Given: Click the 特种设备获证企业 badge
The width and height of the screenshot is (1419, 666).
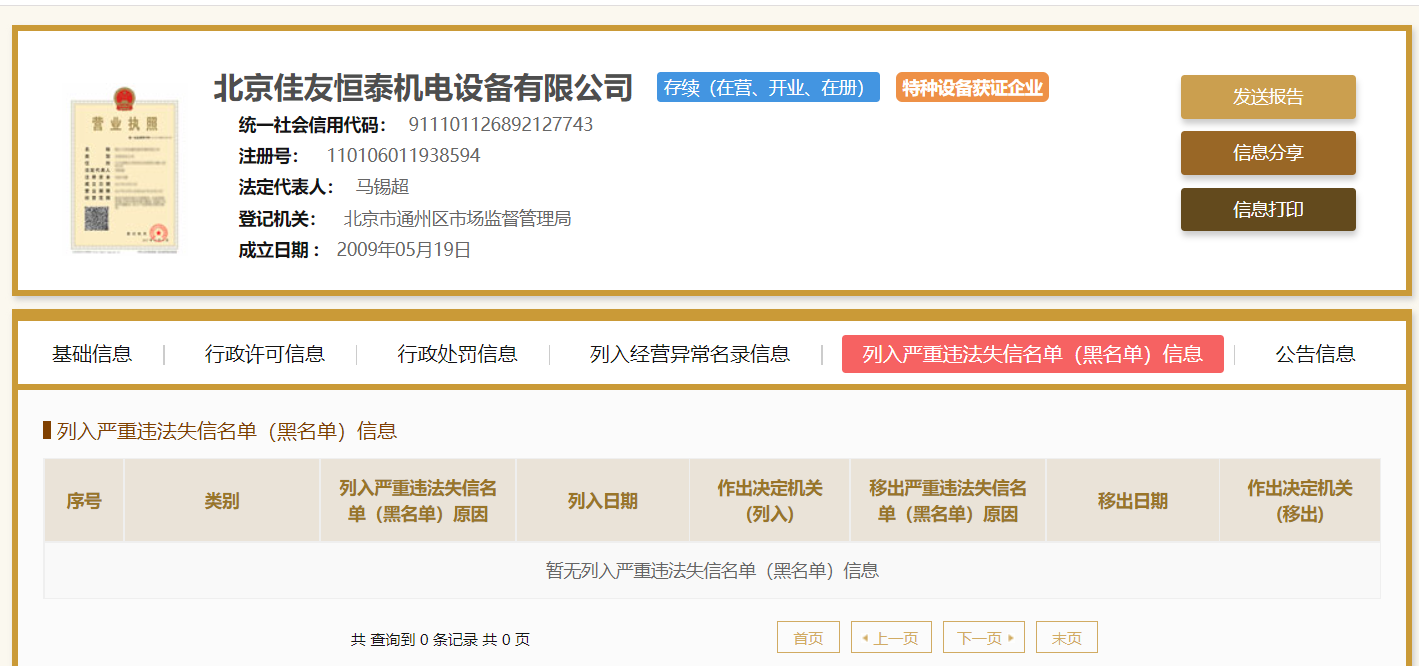Looking at the screenshot, I should pyautogui.click(x=972, y=87).
